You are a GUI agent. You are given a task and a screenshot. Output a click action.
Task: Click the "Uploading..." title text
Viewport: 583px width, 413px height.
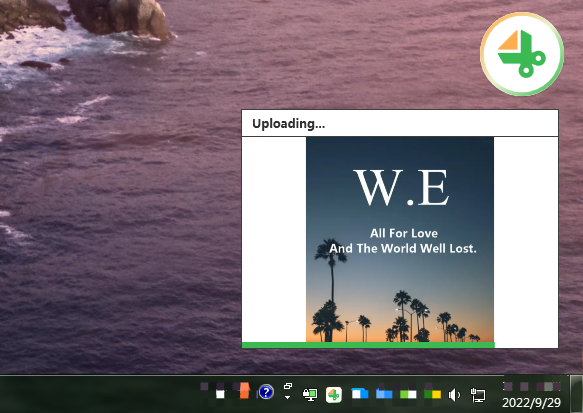(289, 124)
